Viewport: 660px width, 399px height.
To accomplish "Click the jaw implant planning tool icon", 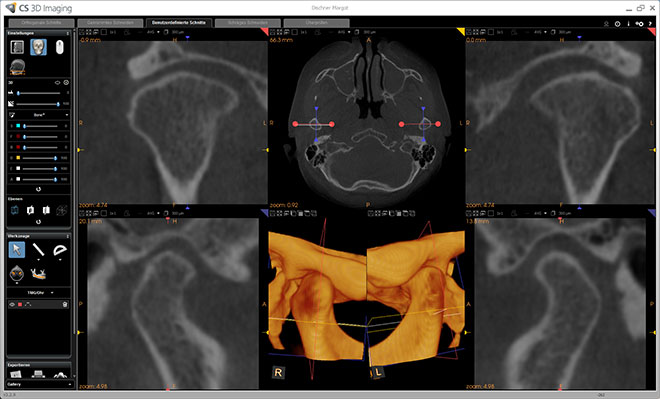I will click(38, 274).
